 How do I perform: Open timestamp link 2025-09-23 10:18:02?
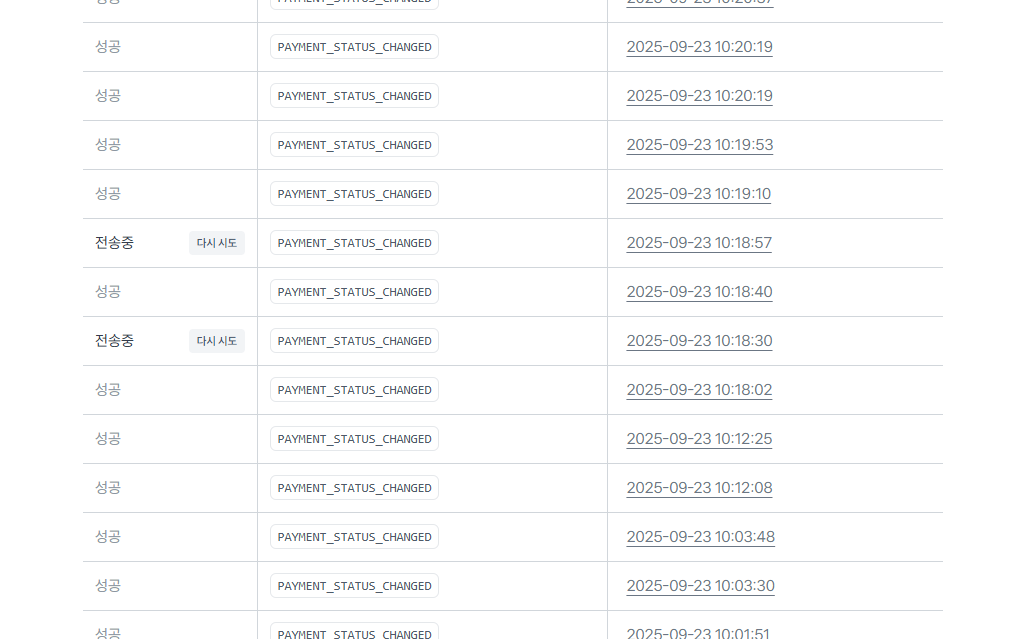pos(699,390)
